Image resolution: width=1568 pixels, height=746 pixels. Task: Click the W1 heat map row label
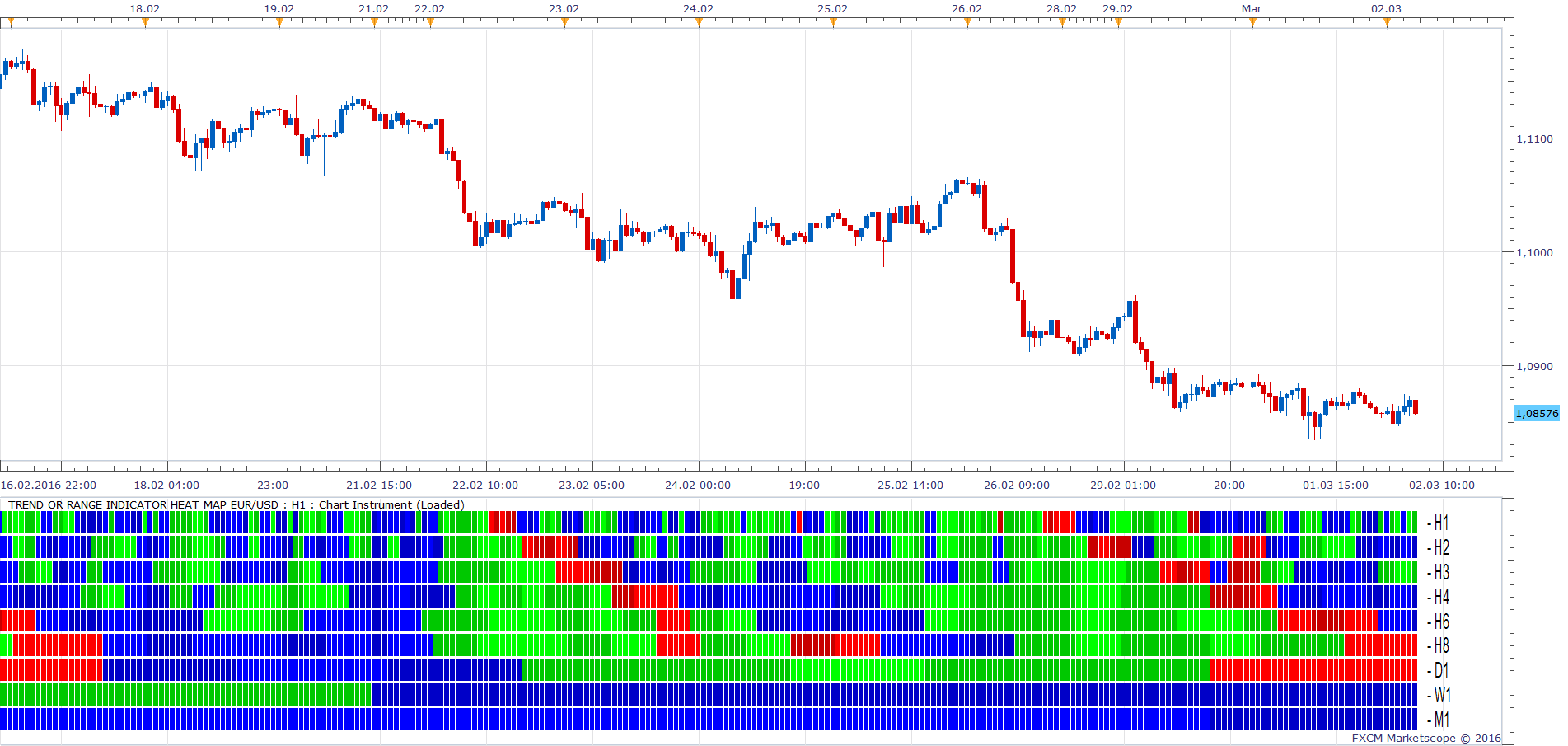(x=1440, y=695)
